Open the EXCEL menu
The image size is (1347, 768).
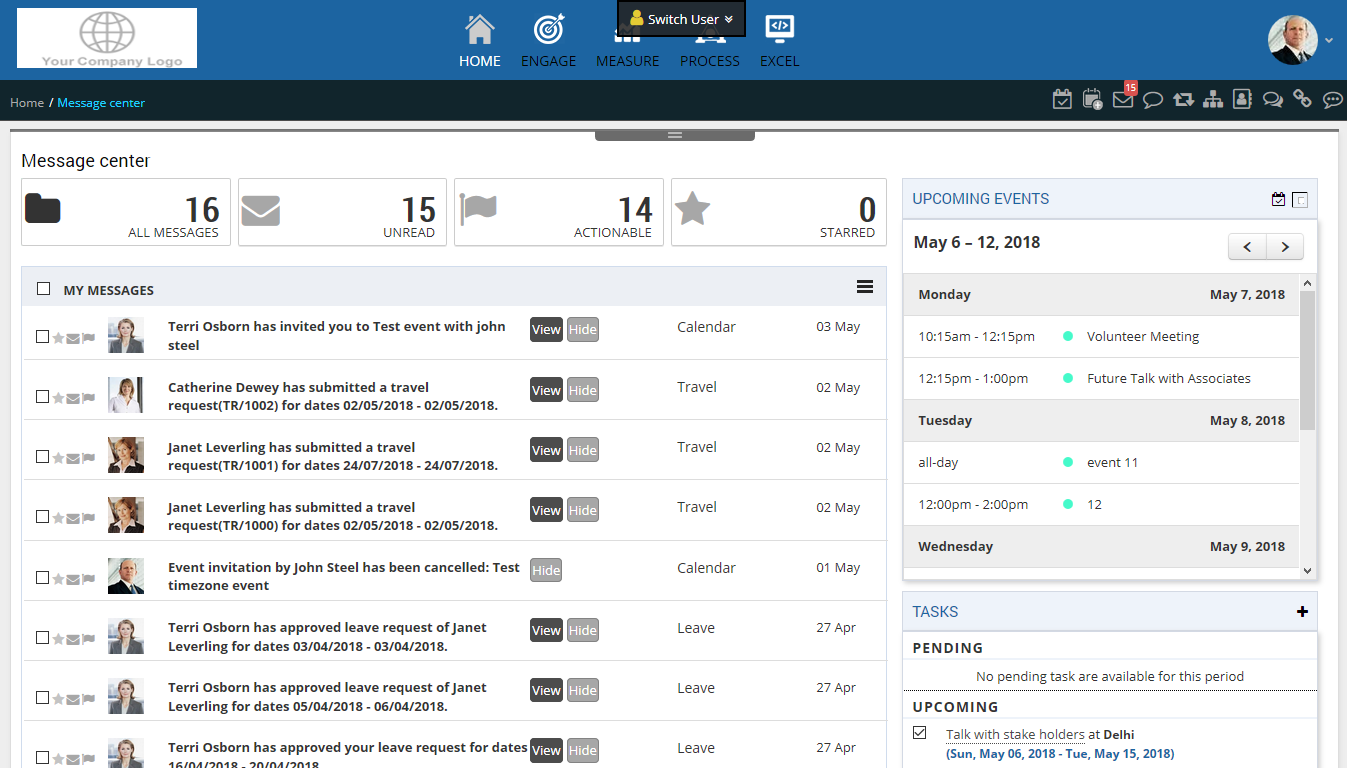(x=780, y=41)
